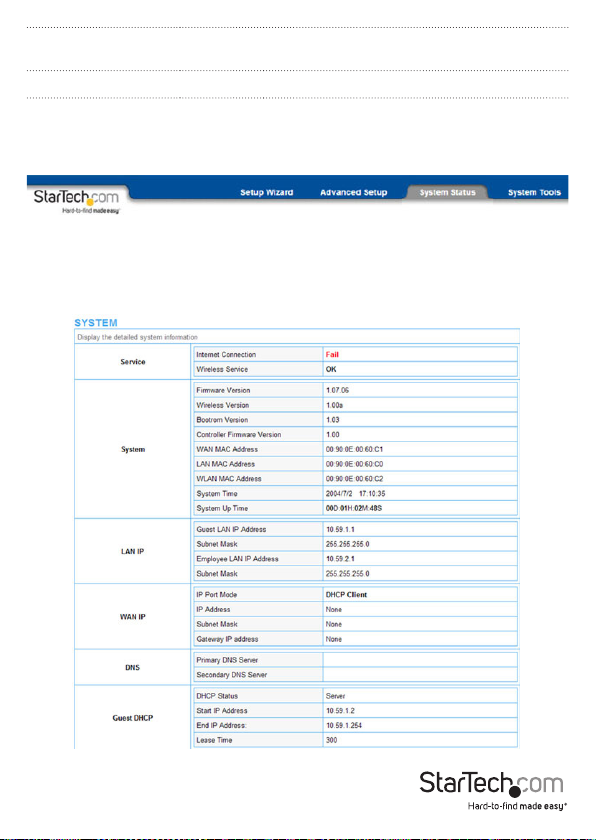The image size is (596, 840).
Task: Click the WAN MAC Address label
Action: [x=227, y=449]
